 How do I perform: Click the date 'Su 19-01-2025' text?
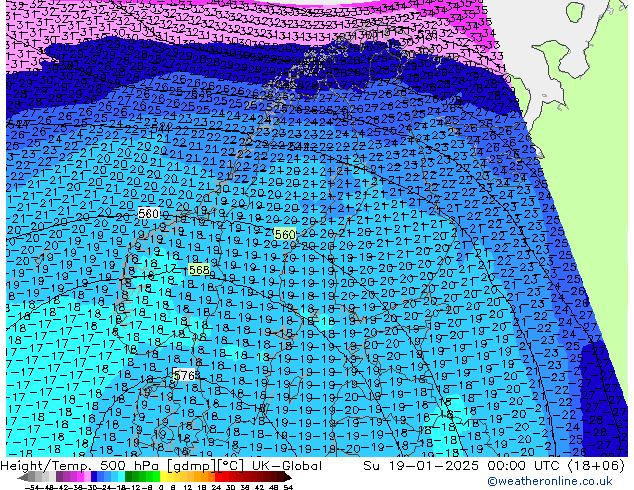(422, 466)
